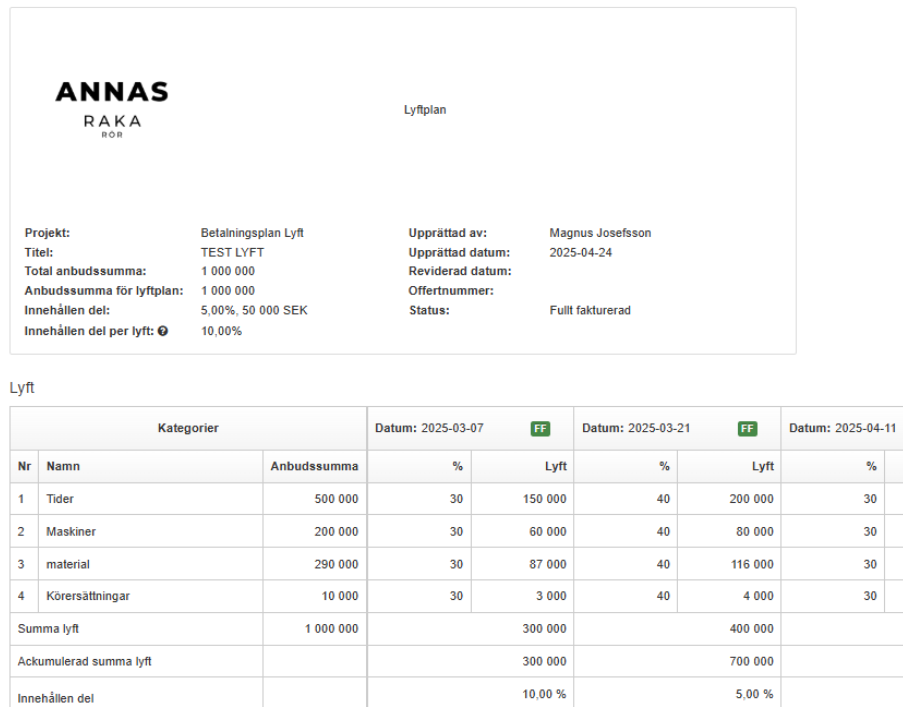
Task: Select the Maskiner category row name
Action: click(70, 532)
